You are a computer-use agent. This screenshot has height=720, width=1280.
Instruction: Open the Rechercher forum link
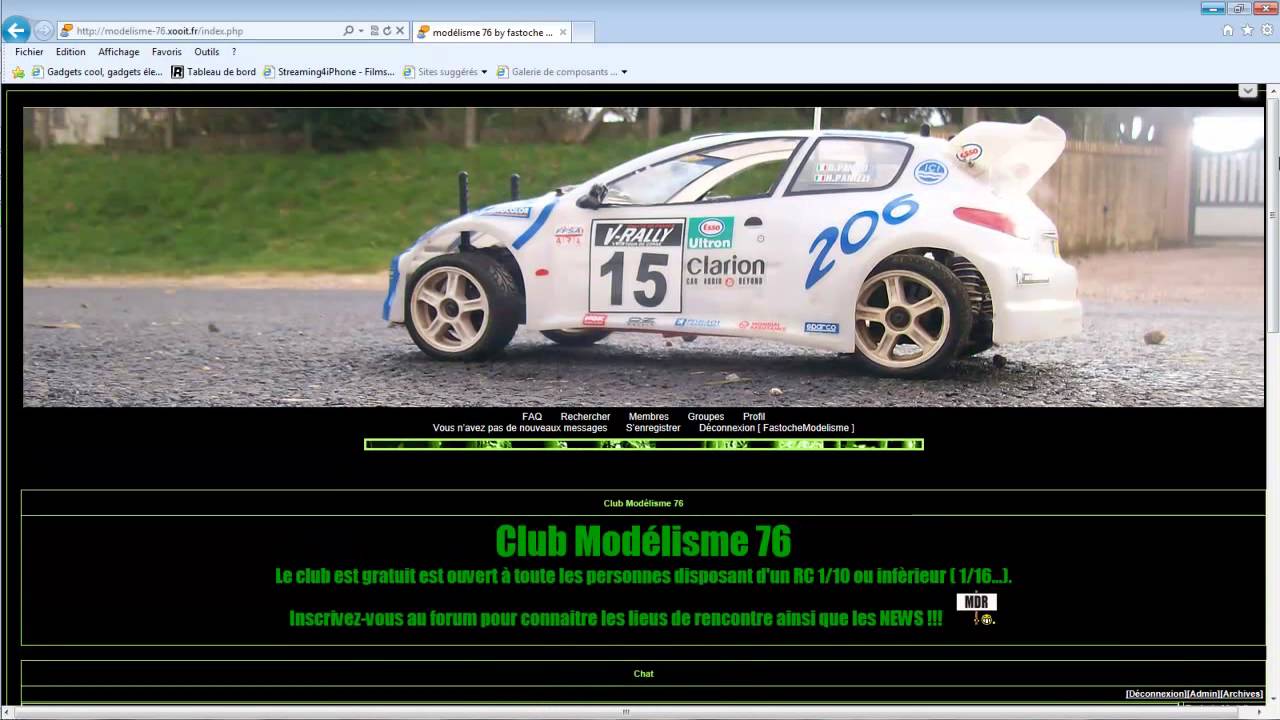coord(585,417)
